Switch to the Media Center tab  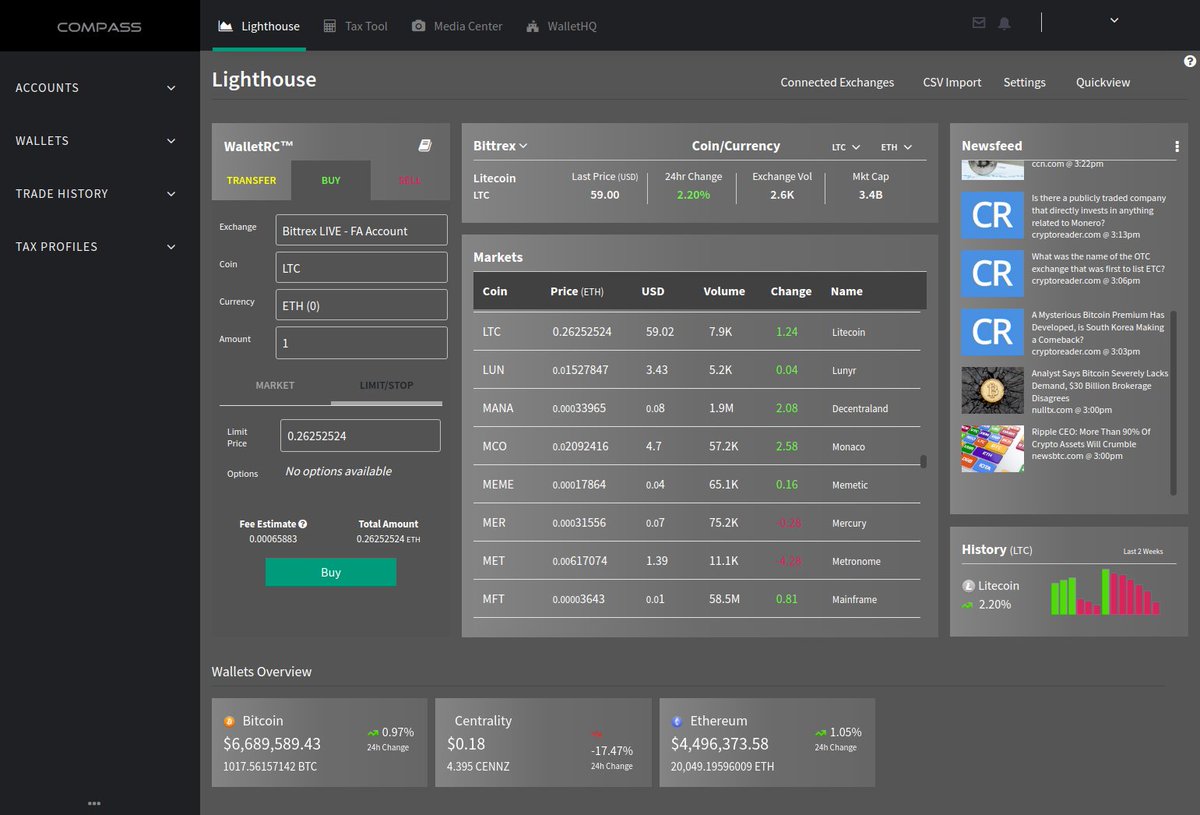(x=457, y=26)
